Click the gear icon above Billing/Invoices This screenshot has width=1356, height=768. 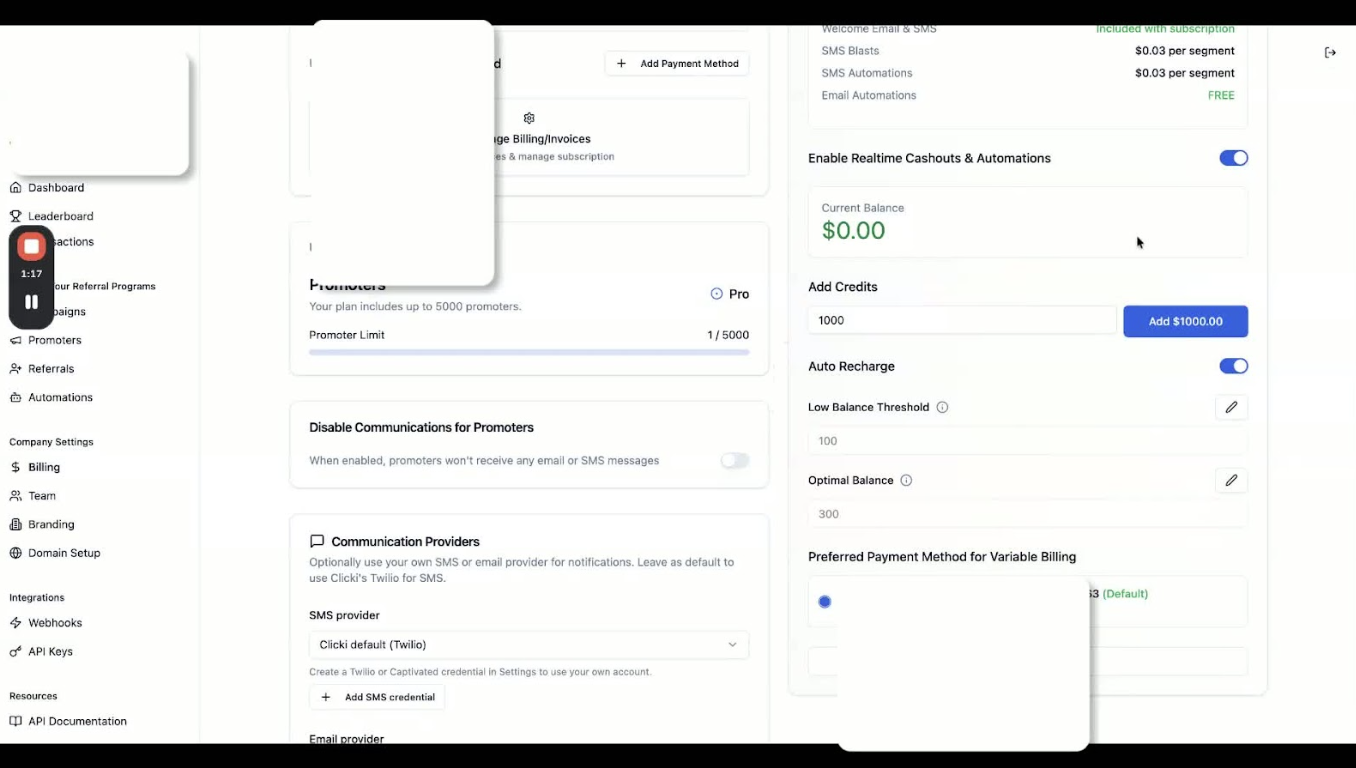click(x=529, y=118)
